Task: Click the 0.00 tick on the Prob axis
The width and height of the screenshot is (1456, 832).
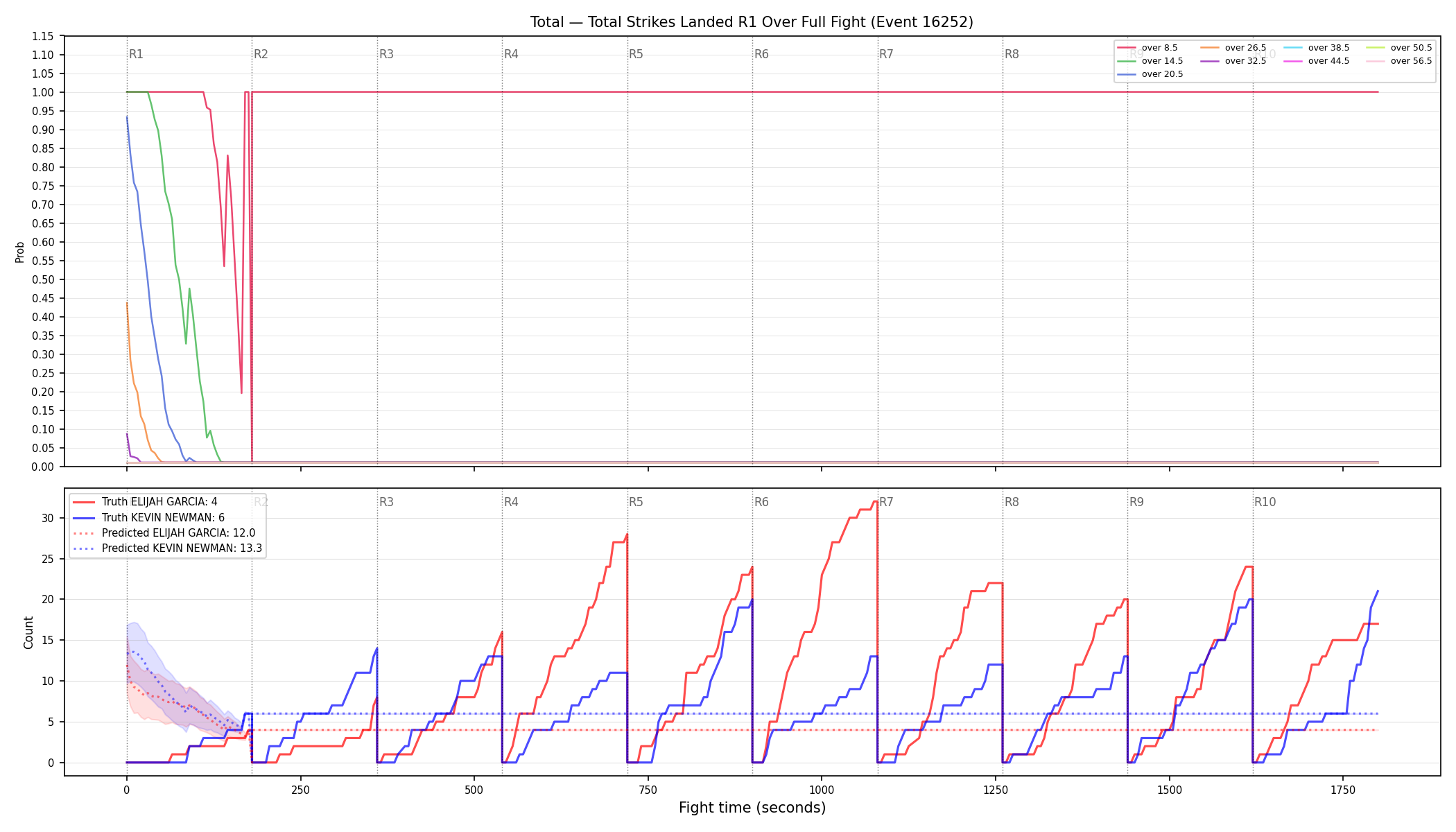Action: click(x=43, y=467)
